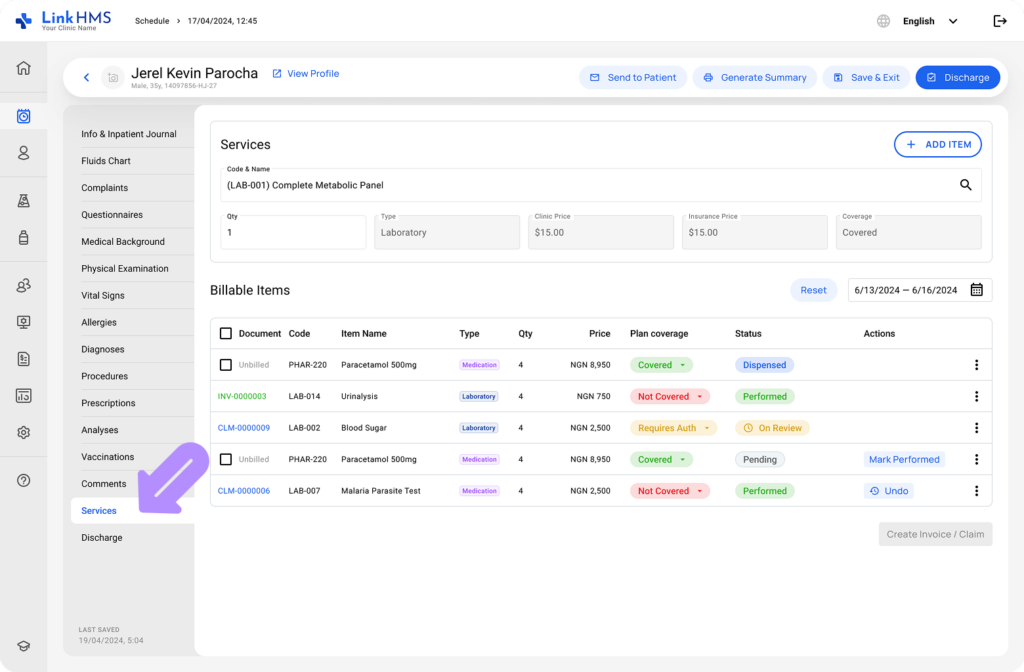
Task: Click Save & Exit button
Action: click(x=866, y=77)
